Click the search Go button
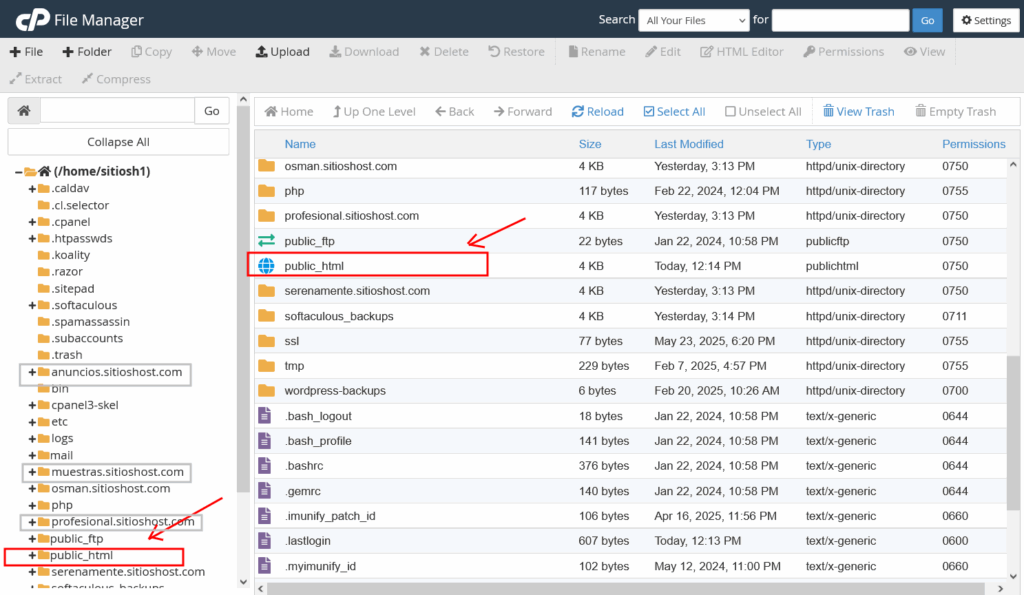This screenshot has height=595, width=1024. pyautogui.click(x=927, y=20)
